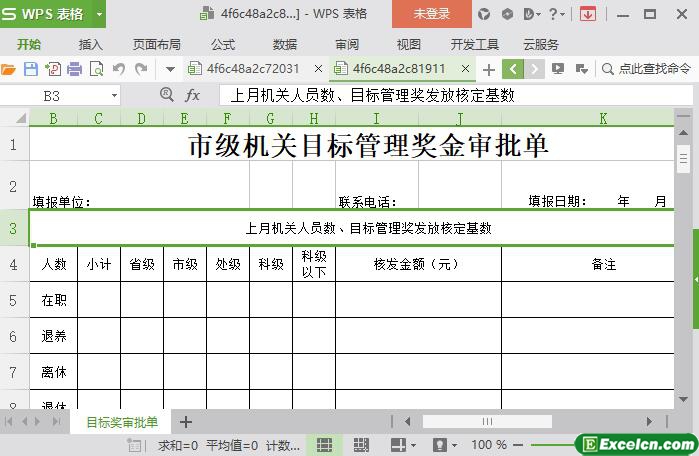699x456 pixels.
Task: Open the 视图 ribbon tab
Action: [x=409, y=45]
